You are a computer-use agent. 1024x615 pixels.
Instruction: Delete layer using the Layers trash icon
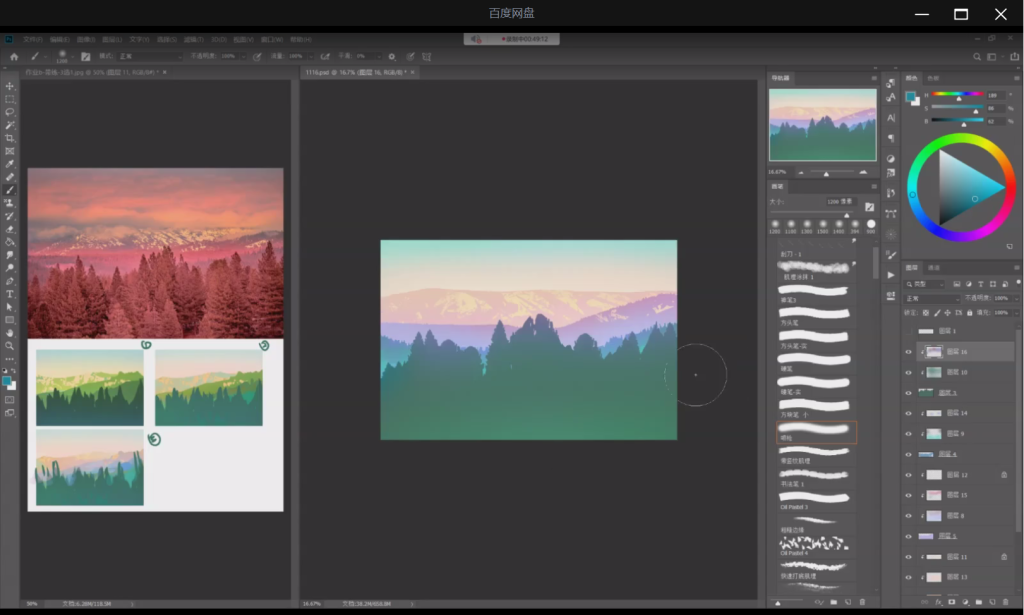[1007, 603]
